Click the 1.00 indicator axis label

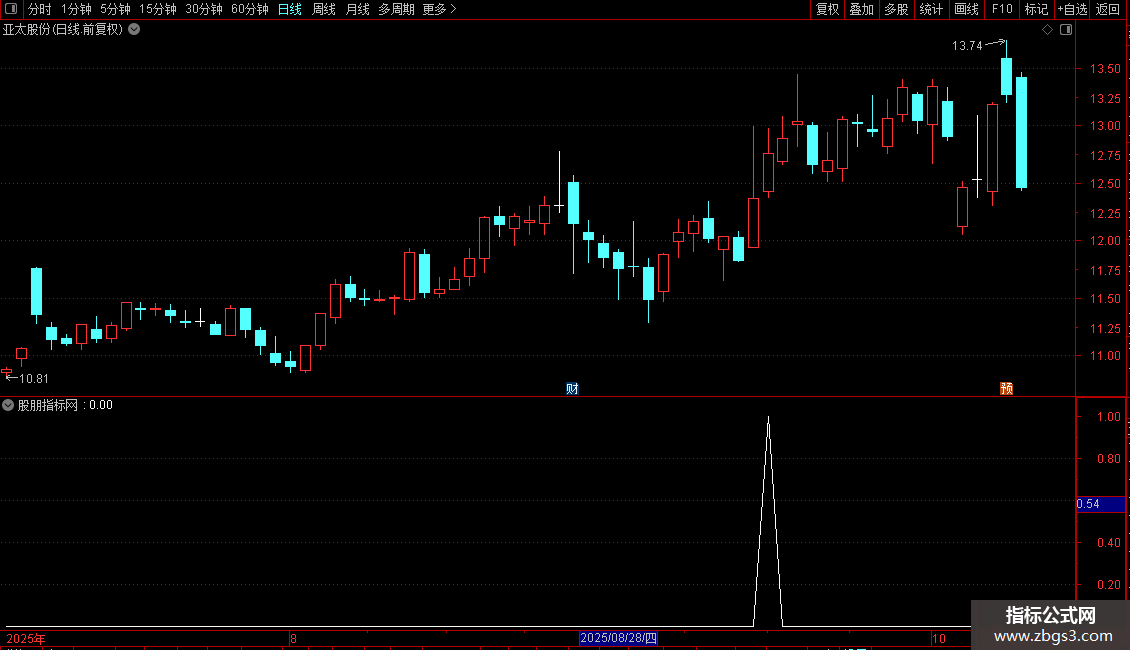point(1108,417)
